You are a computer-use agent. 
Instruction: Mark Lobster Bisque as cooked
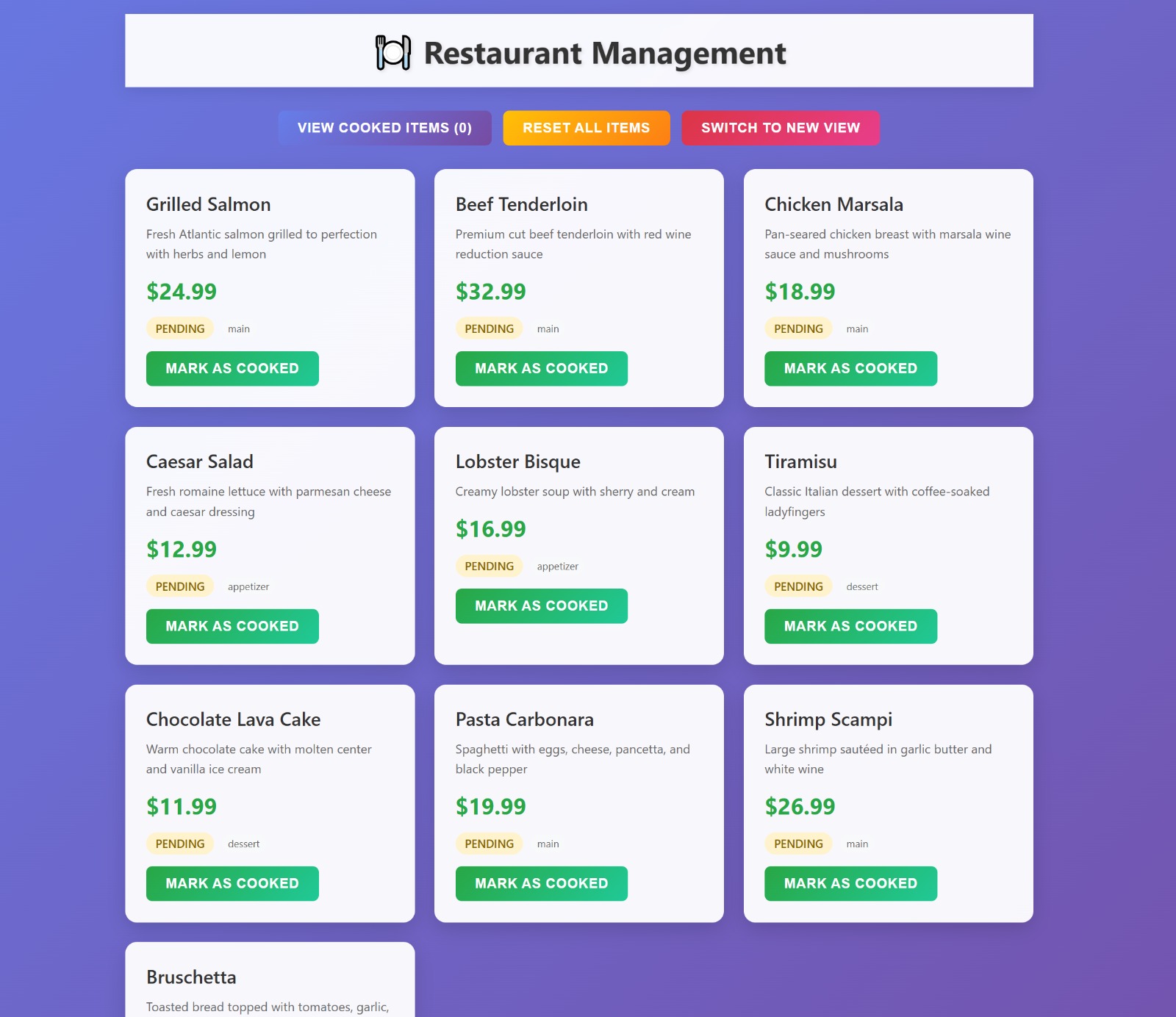pyautogui.click(x=542, y=605)
